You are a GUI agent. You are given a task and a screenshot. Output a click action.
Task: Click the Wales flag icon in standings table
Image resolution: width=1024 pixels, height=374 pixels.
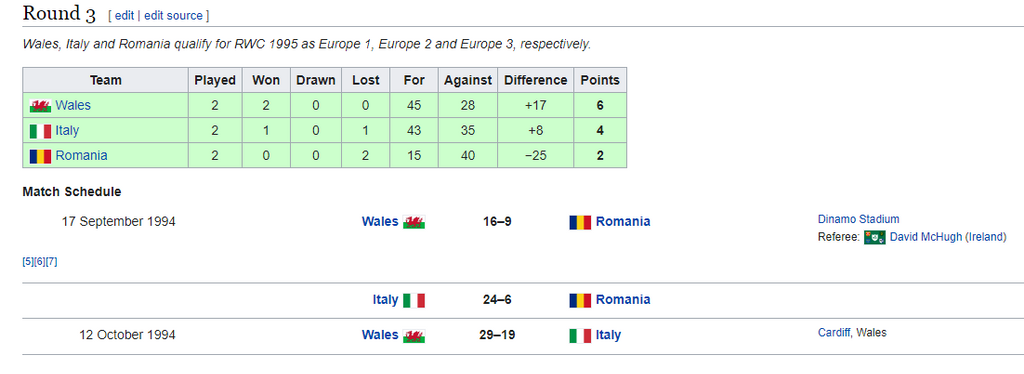tap(40, 106)
